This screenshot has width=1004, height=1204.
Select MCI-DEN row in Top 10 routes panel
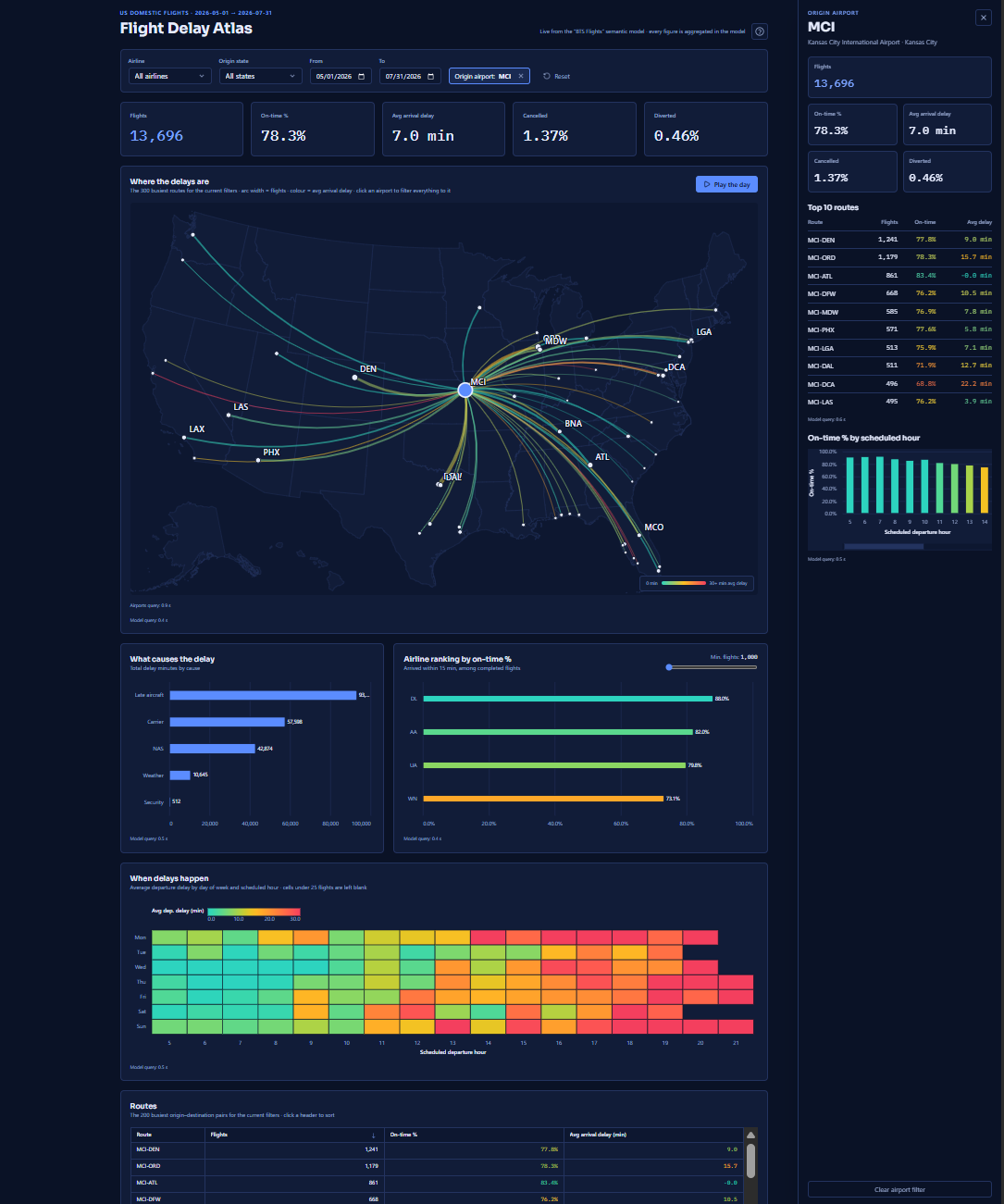point(899,240)
